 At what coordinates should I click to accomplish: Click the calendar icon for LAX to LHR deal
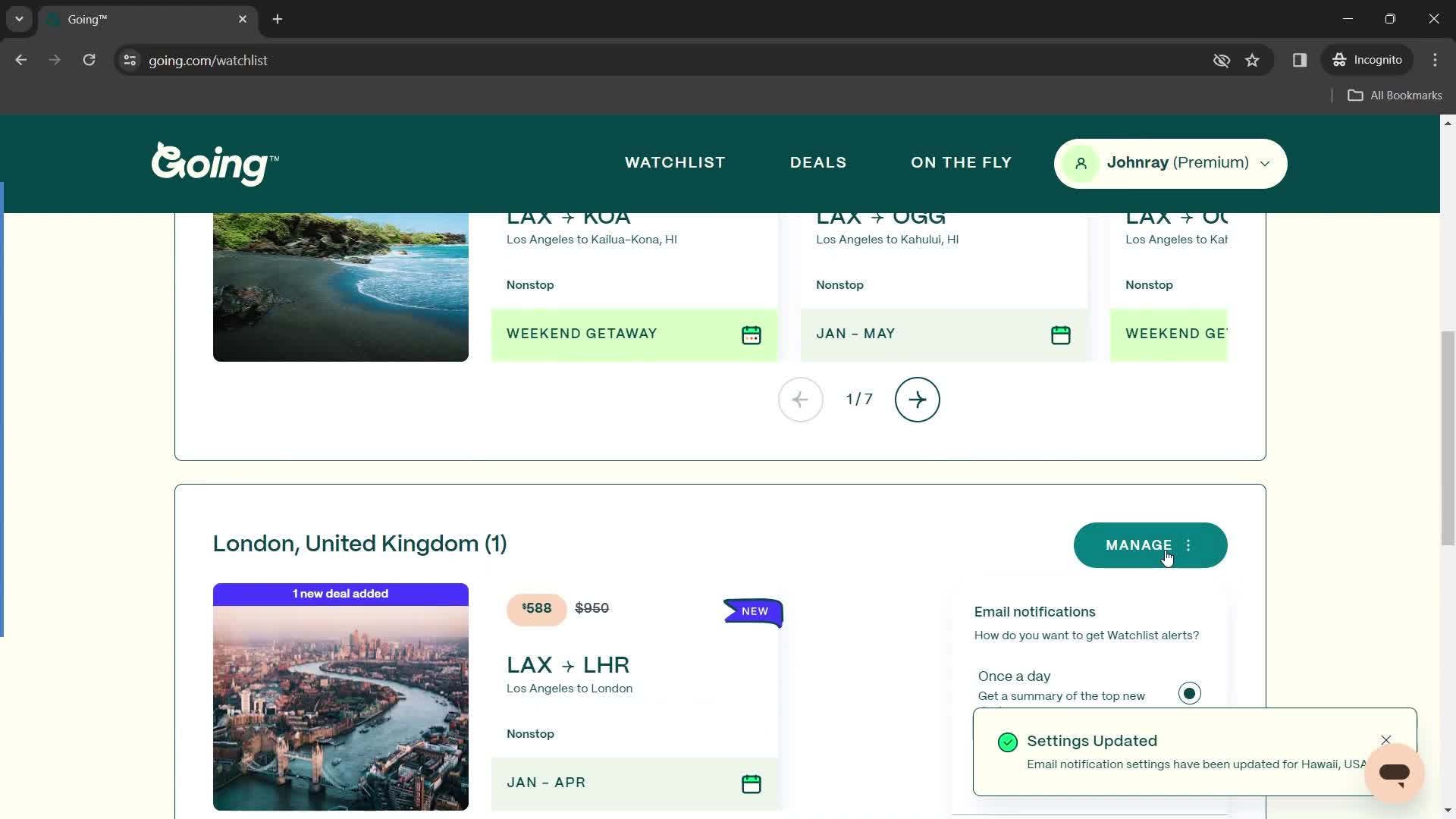click(x=752, y=785)
